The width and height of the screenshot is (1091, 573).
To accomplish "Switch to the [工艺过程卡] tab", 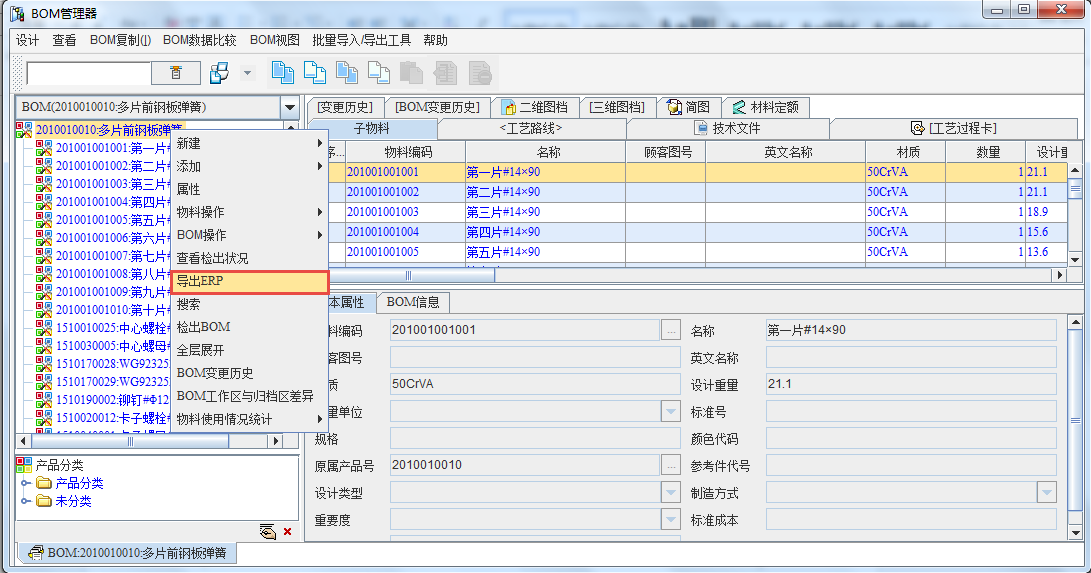I will click(953, 129).
